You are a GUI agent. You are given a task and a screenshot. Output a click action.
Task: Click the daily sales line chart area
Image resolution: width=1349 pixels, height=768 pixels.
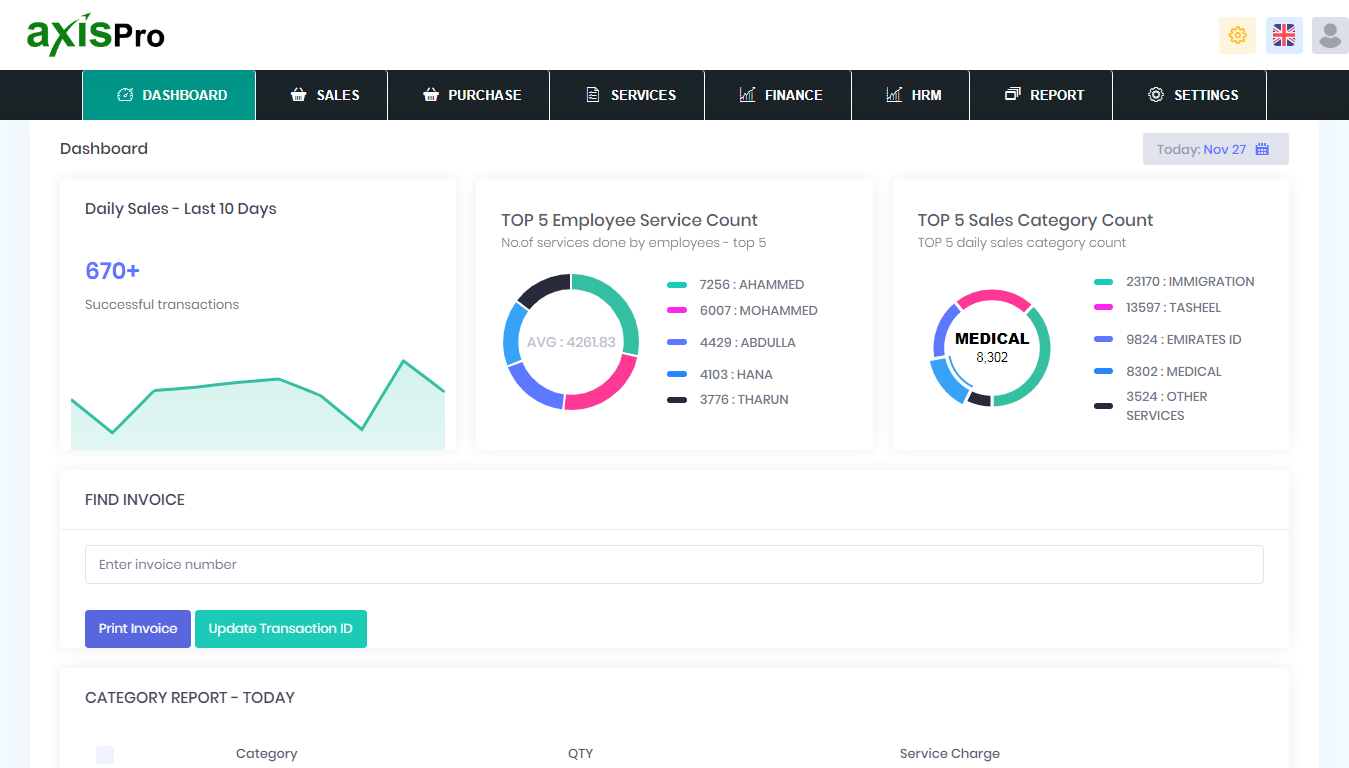tap(258, 405)
